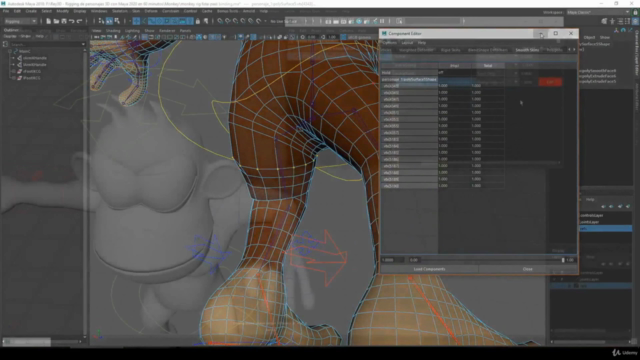Toggle the Channel Box icon at top right

point(635,21)
